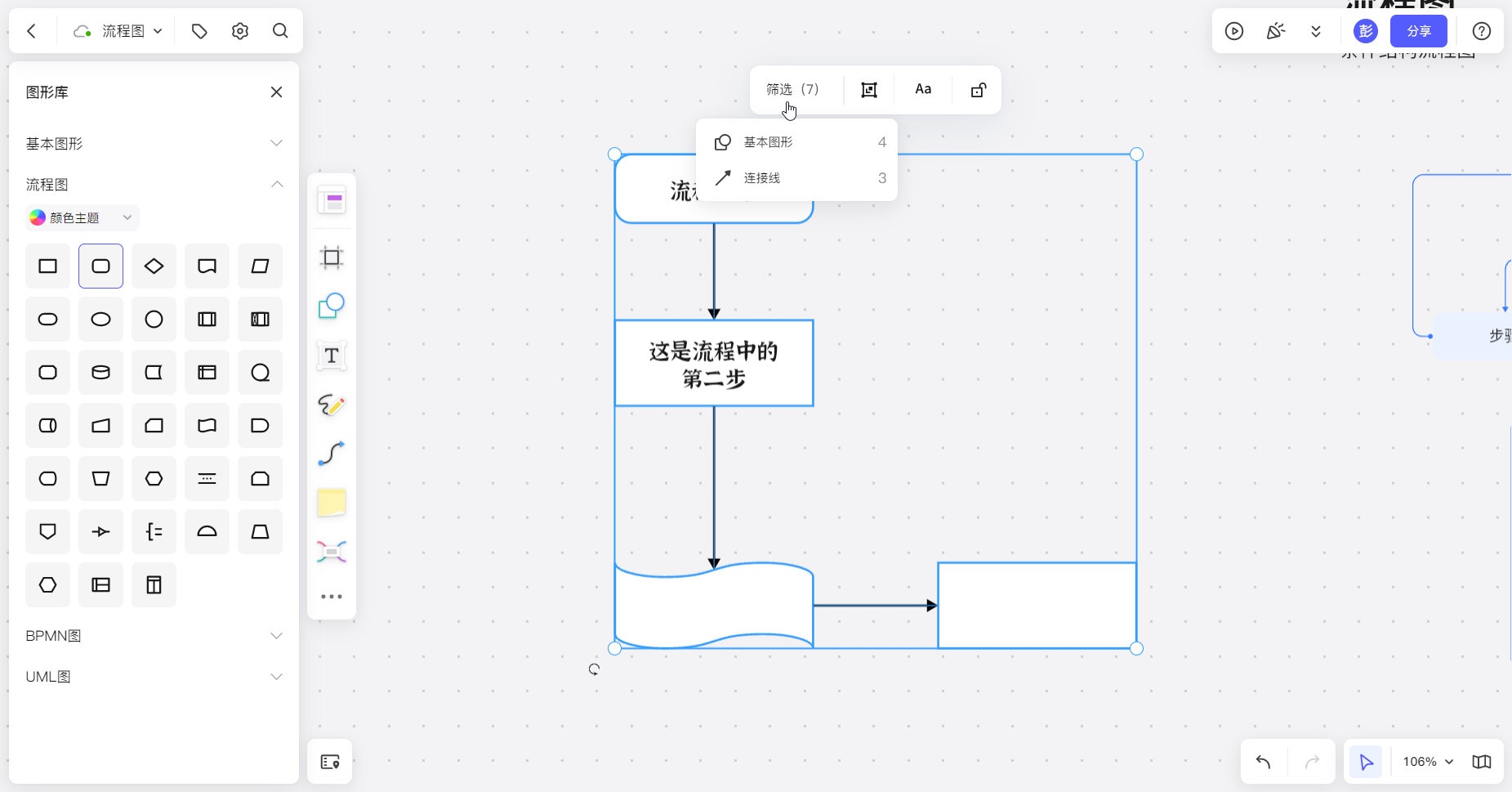Open the panel icon at canvas bottom-left
The width and height of the screenshot is (1512, 792).
[x=330, y=762]
